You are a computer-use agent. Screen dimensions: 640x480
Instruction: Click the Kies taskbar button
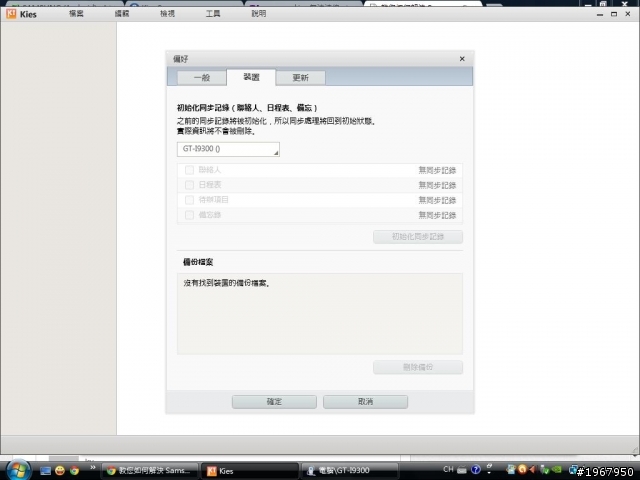pyautogui.click(x=250, y=471)
